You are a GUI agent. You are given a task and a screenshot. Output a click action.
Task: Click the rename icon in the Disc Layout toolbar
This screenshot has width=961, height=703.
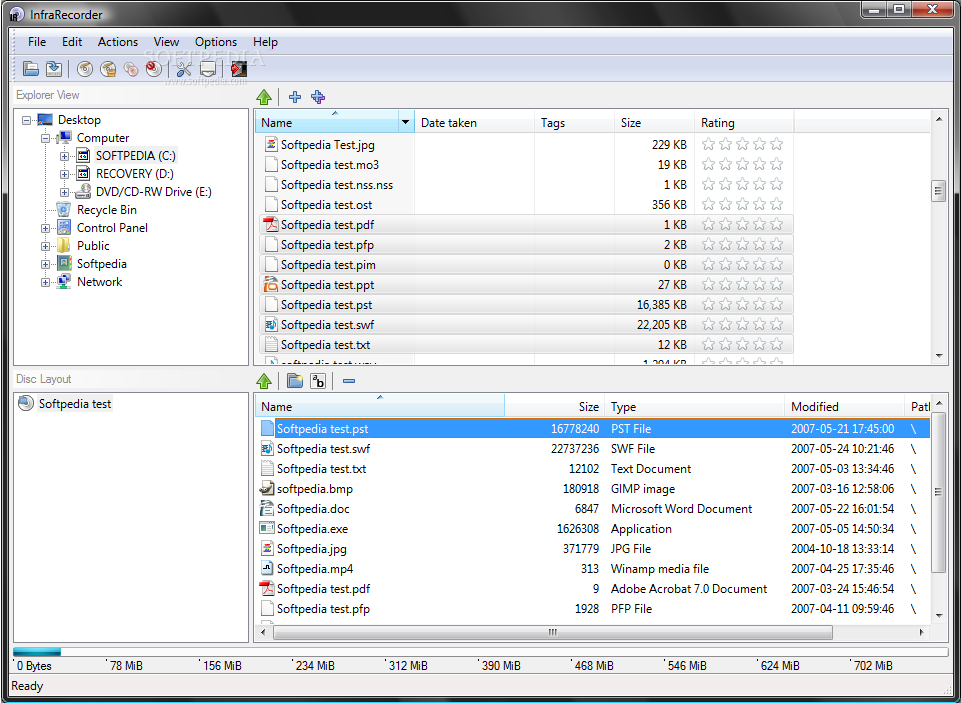point(318,381)
